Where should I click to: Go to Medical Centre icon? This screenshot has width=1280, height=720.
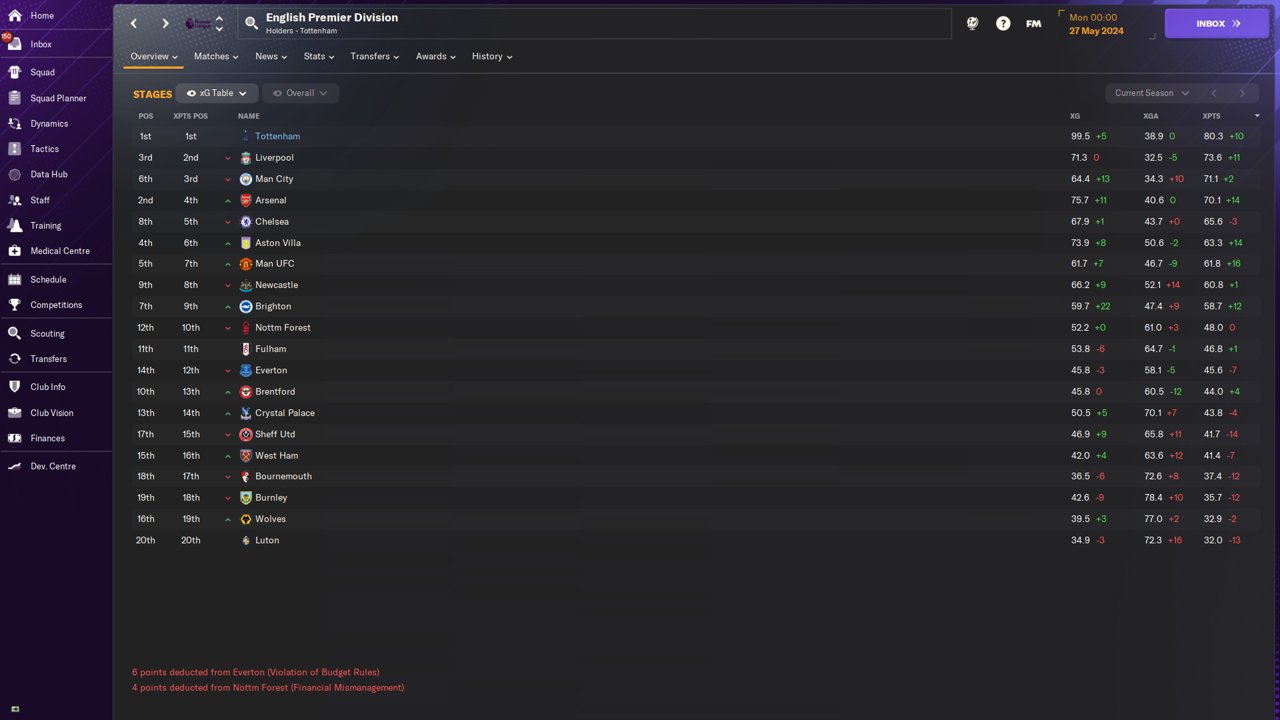pyautogui.click(x=14, y=251)
